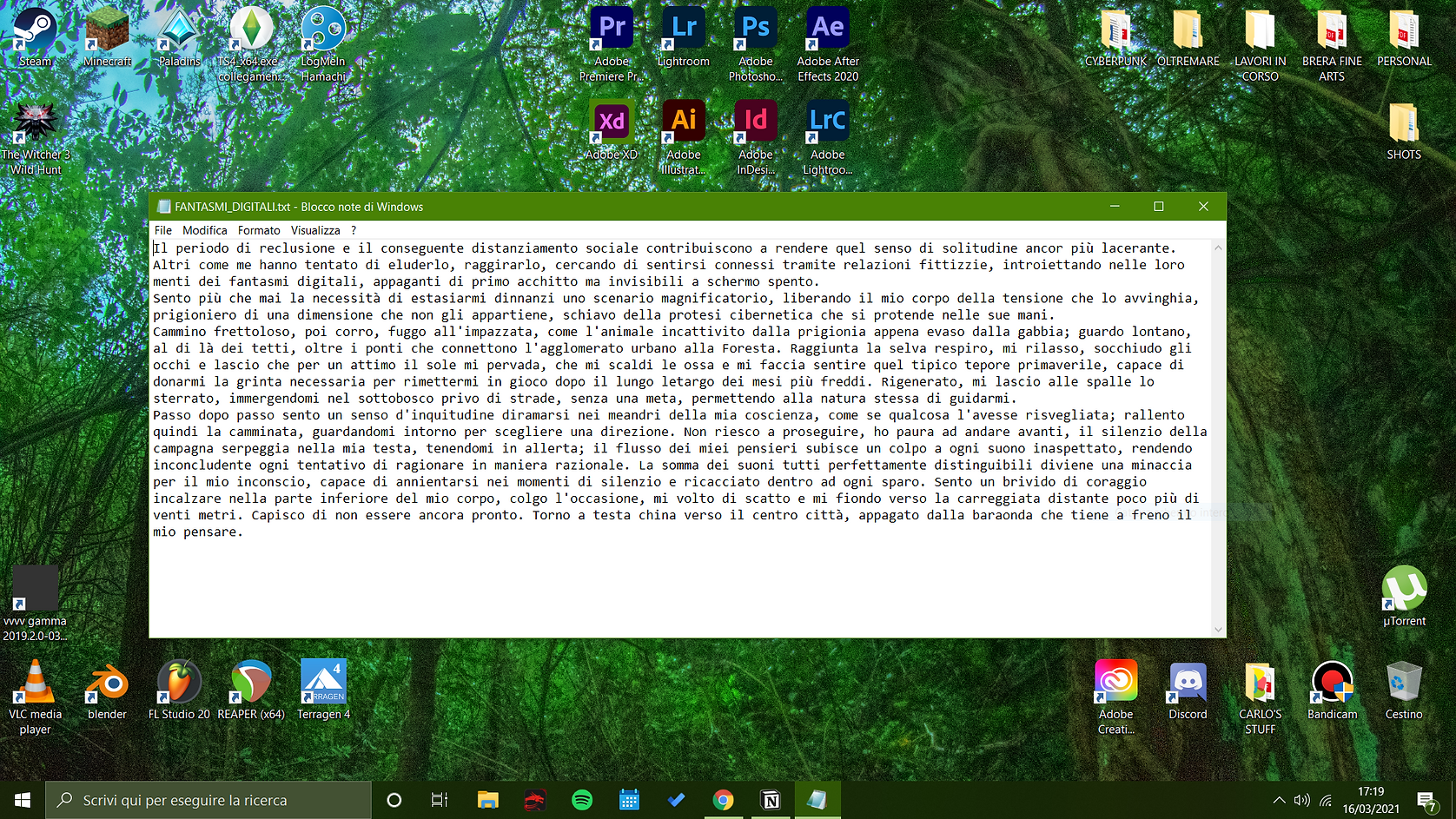Select the LogMeIn Hamachi icon
The width and height of the screenshot is (1456, 819).
tap(323, 43)
